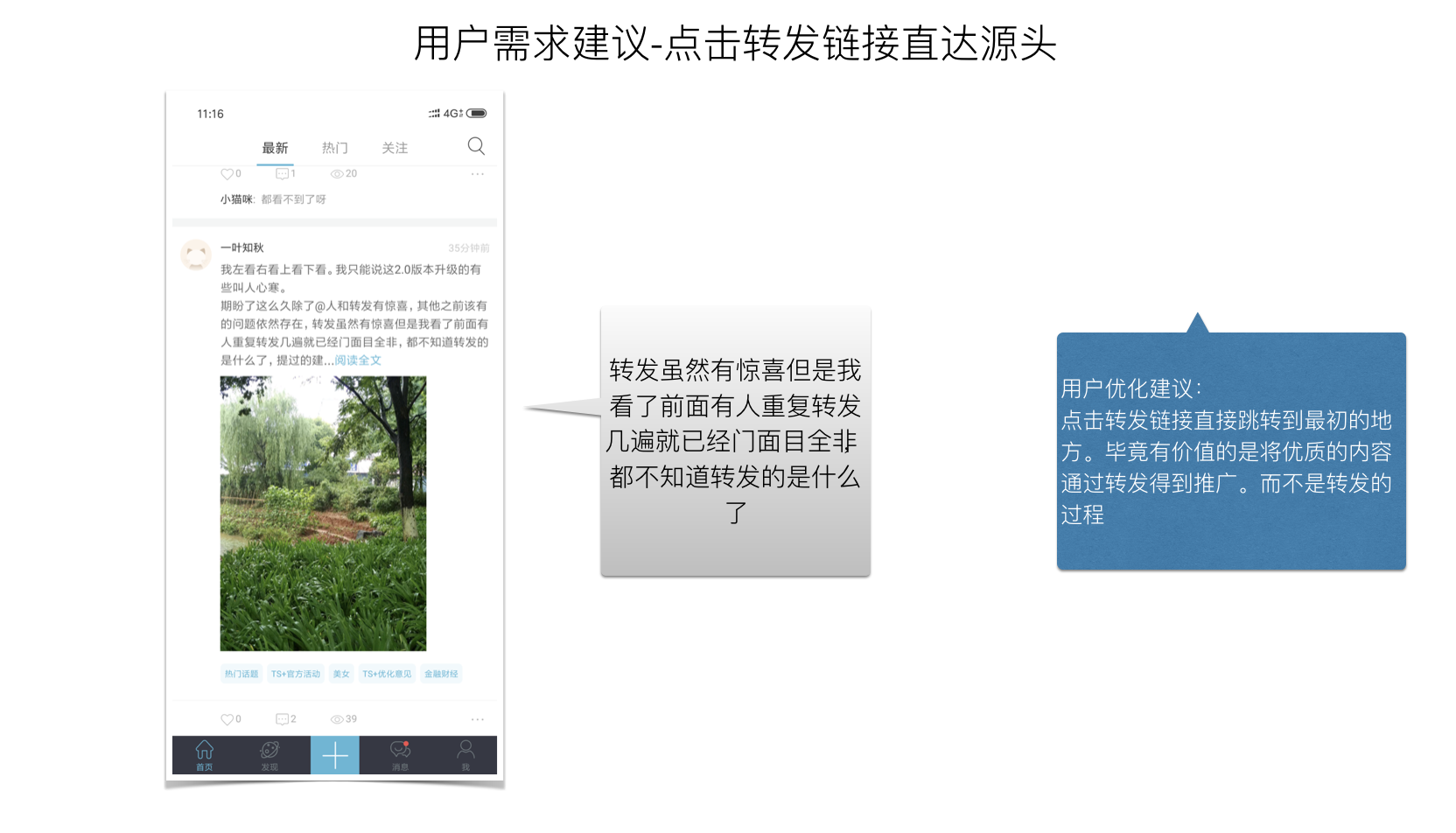1456x833 pixels.
Task: Open the comment icon showing 2 comments
Action: point(284,718)
